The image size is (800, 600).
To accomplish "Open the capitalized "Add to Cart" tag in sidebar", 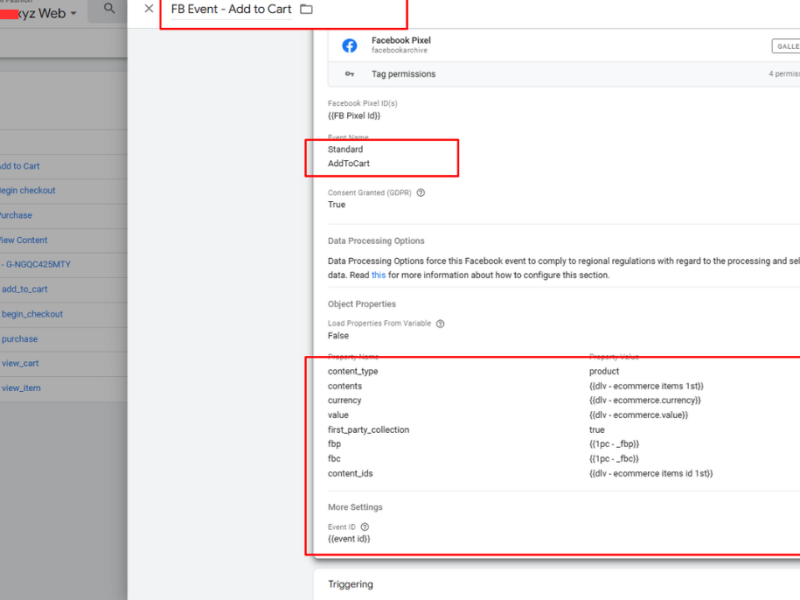I will point(20,166).
